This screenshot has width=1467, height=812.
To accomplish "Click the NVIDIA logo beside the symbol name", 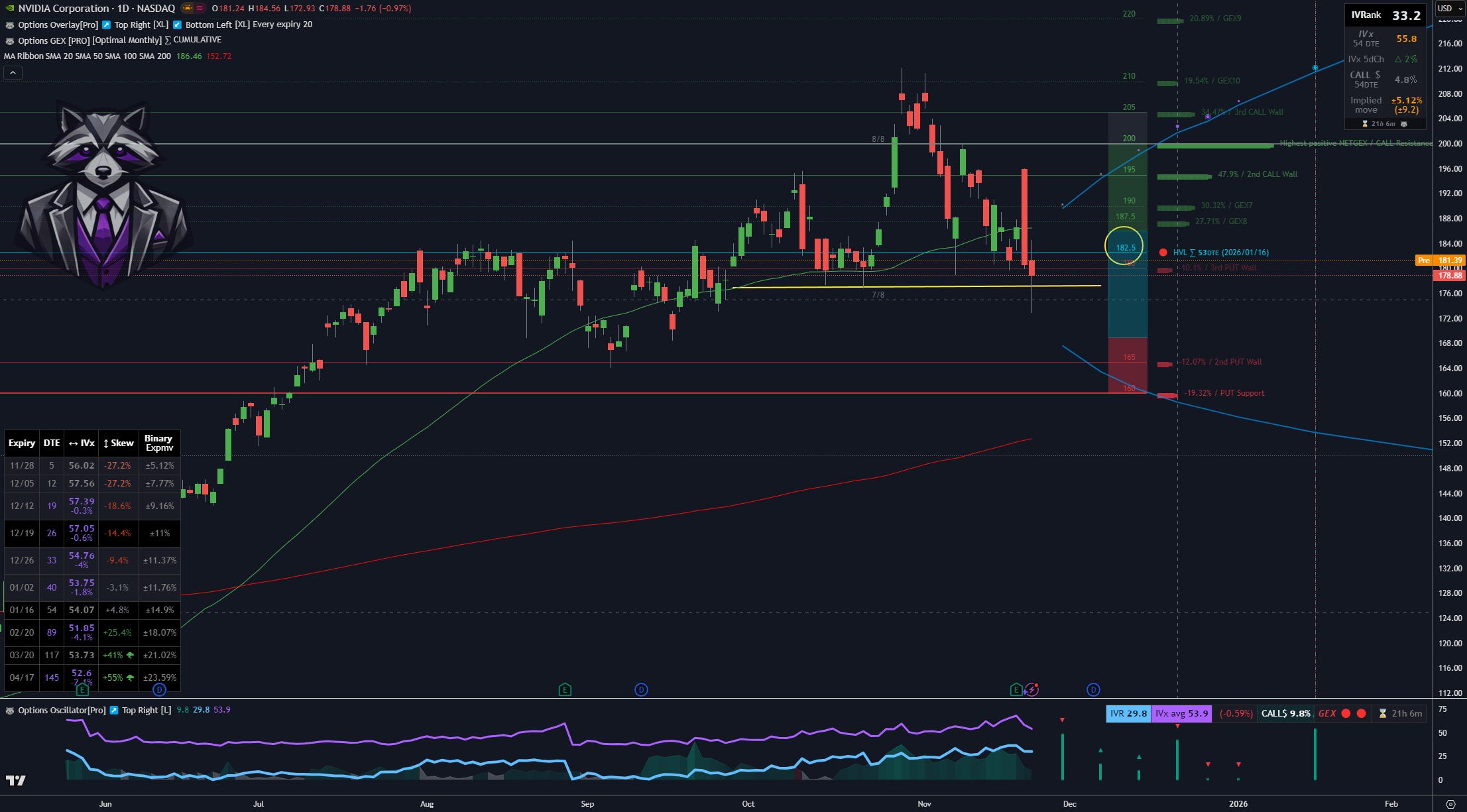I will [9, 9].
